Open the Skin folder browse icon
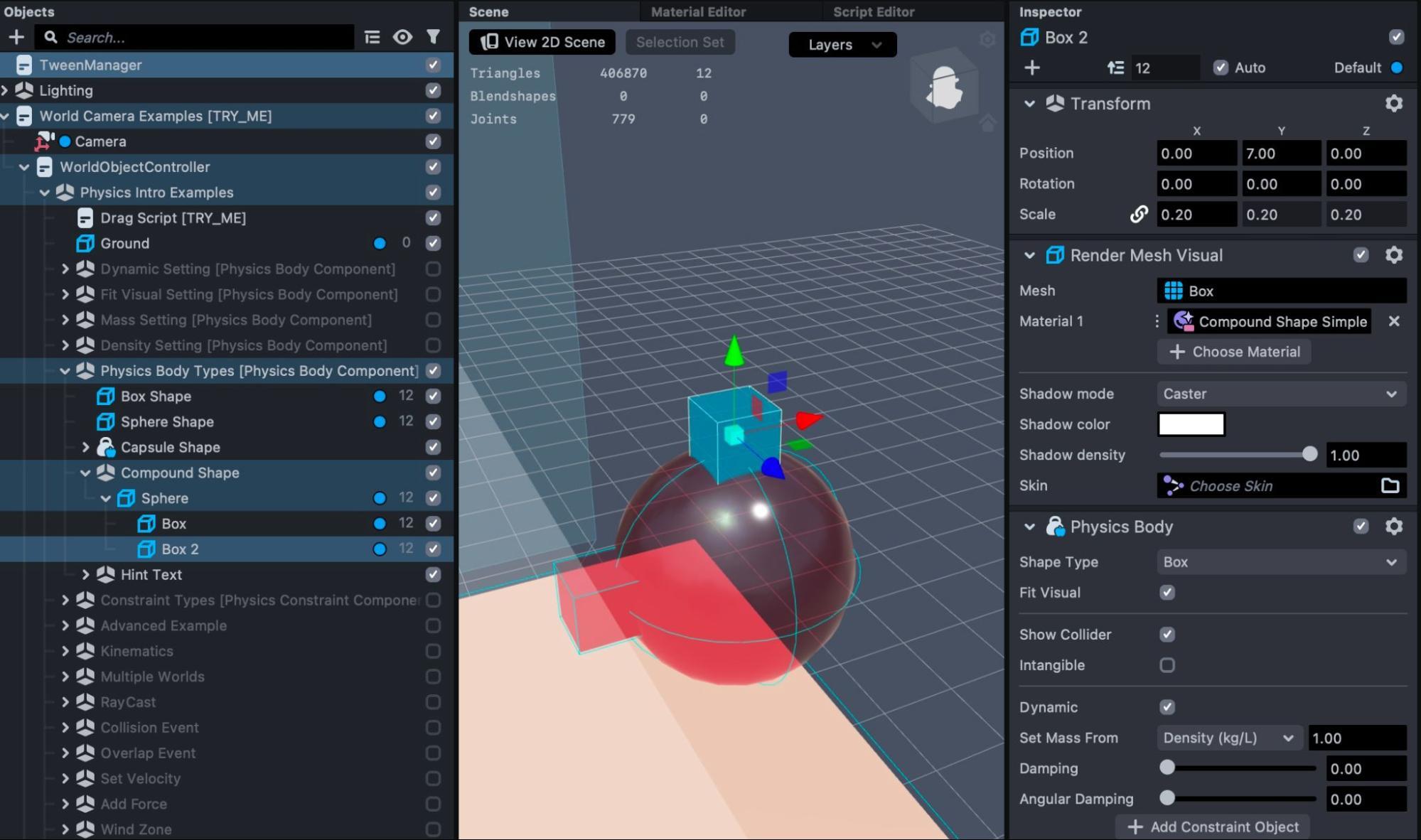 tap(1390, 485)
